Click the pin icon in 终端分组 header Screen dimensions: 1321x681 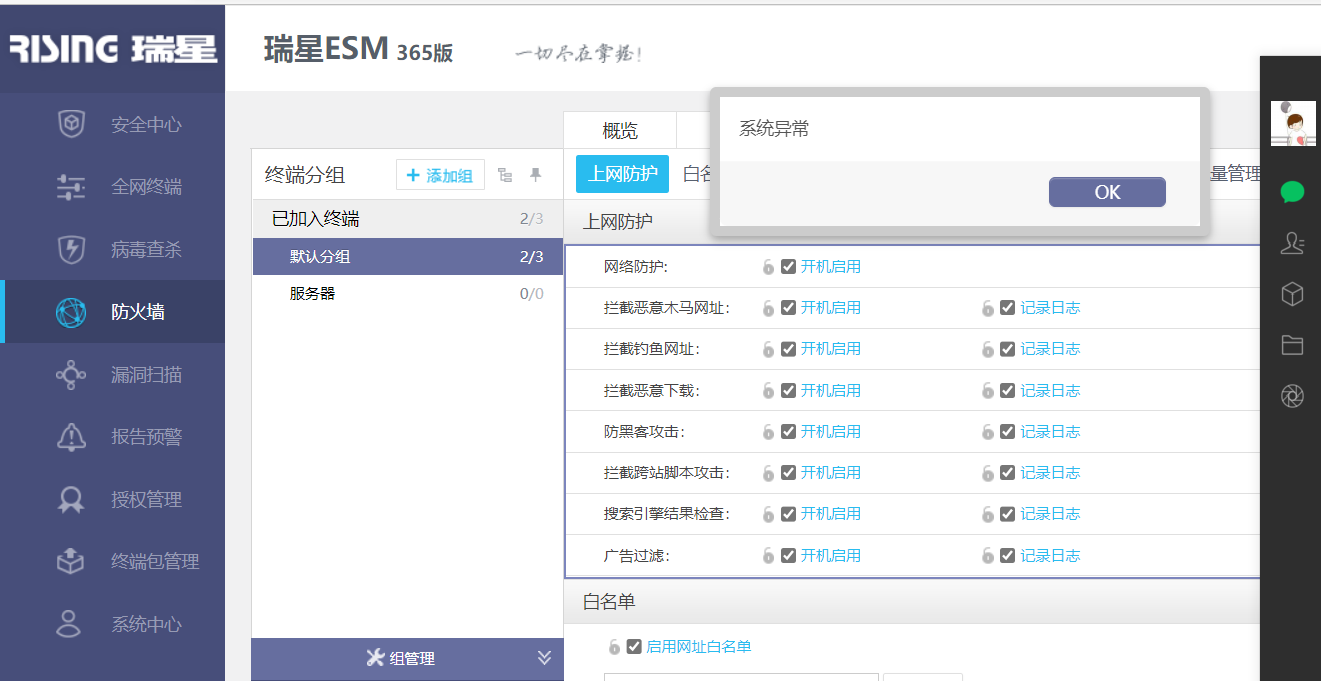[536, 175]
